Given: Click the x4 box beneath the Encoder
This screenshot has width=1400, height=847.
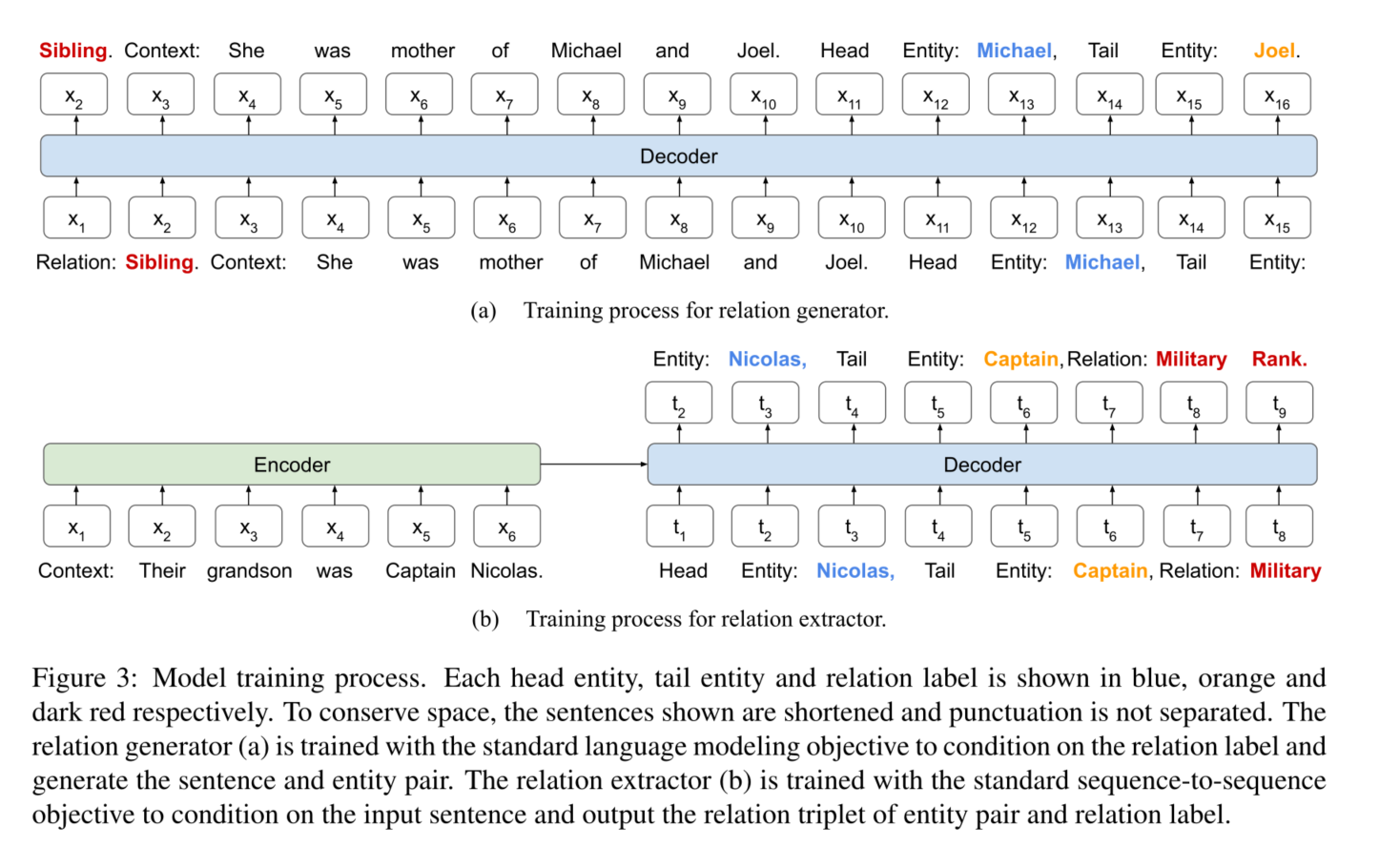Looking at the screenshot, I should click(x=335, y=526).
